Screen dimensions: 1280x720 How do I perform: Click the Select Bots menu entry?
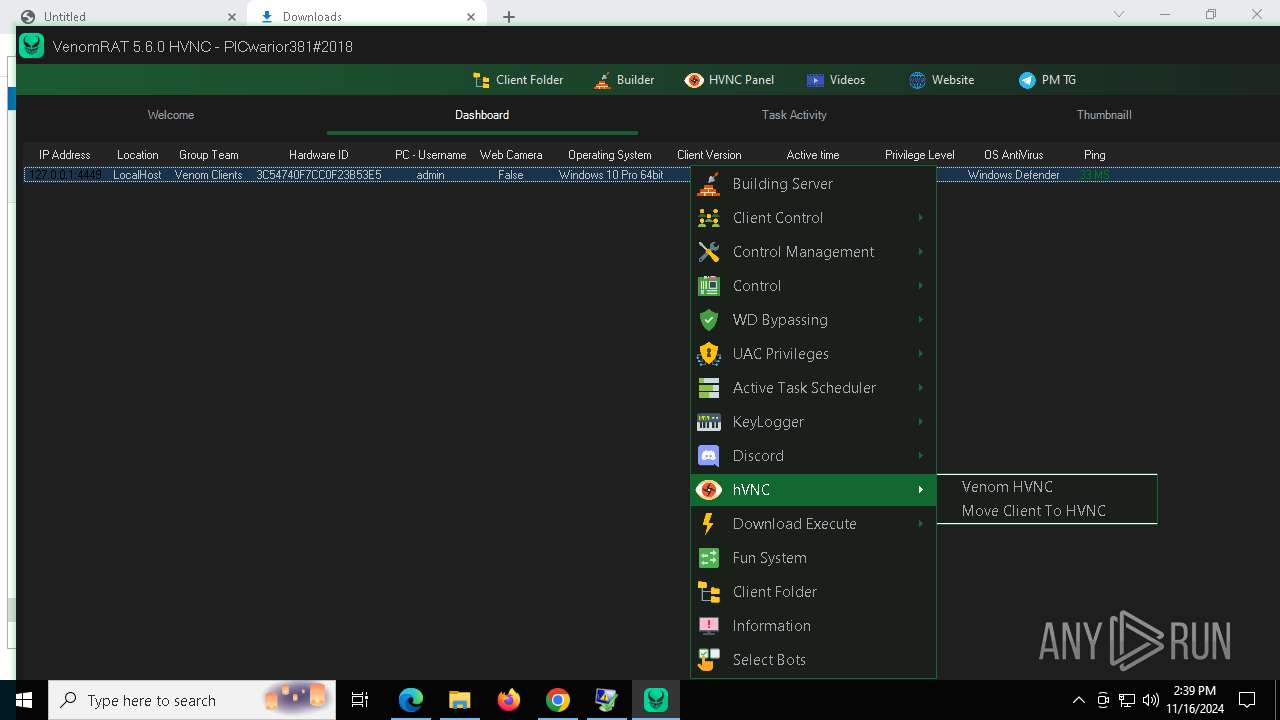(x=813, y=660)
